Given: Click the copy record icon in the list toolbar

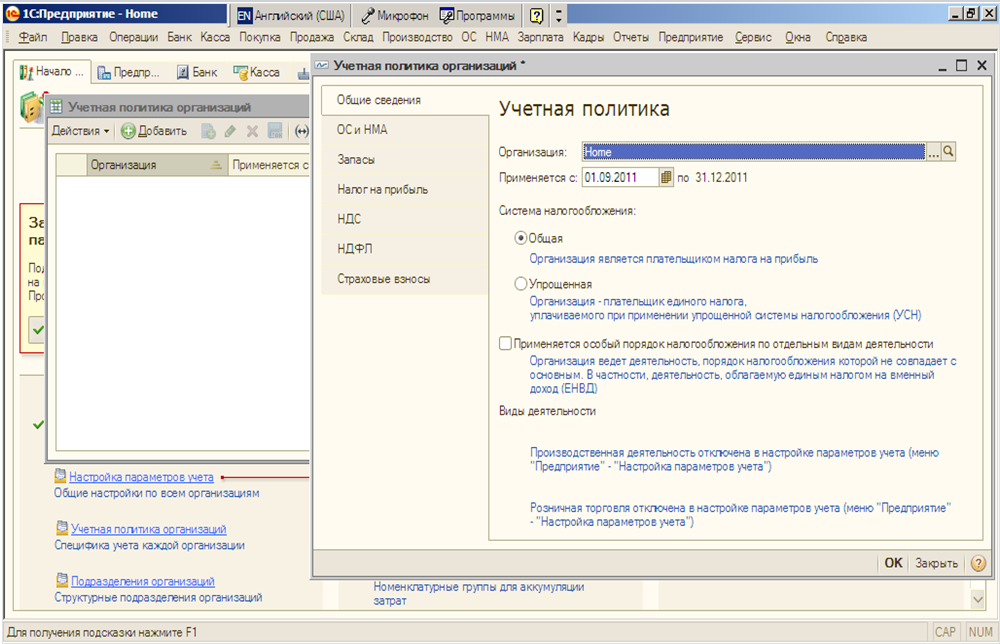Looking at the screenshot, I should coord(208,131).
